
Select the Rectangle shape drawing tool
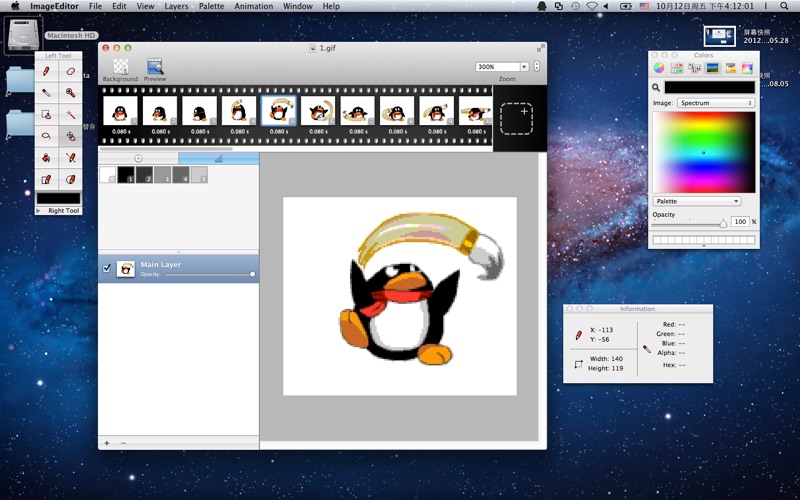[x=46, y=180]
